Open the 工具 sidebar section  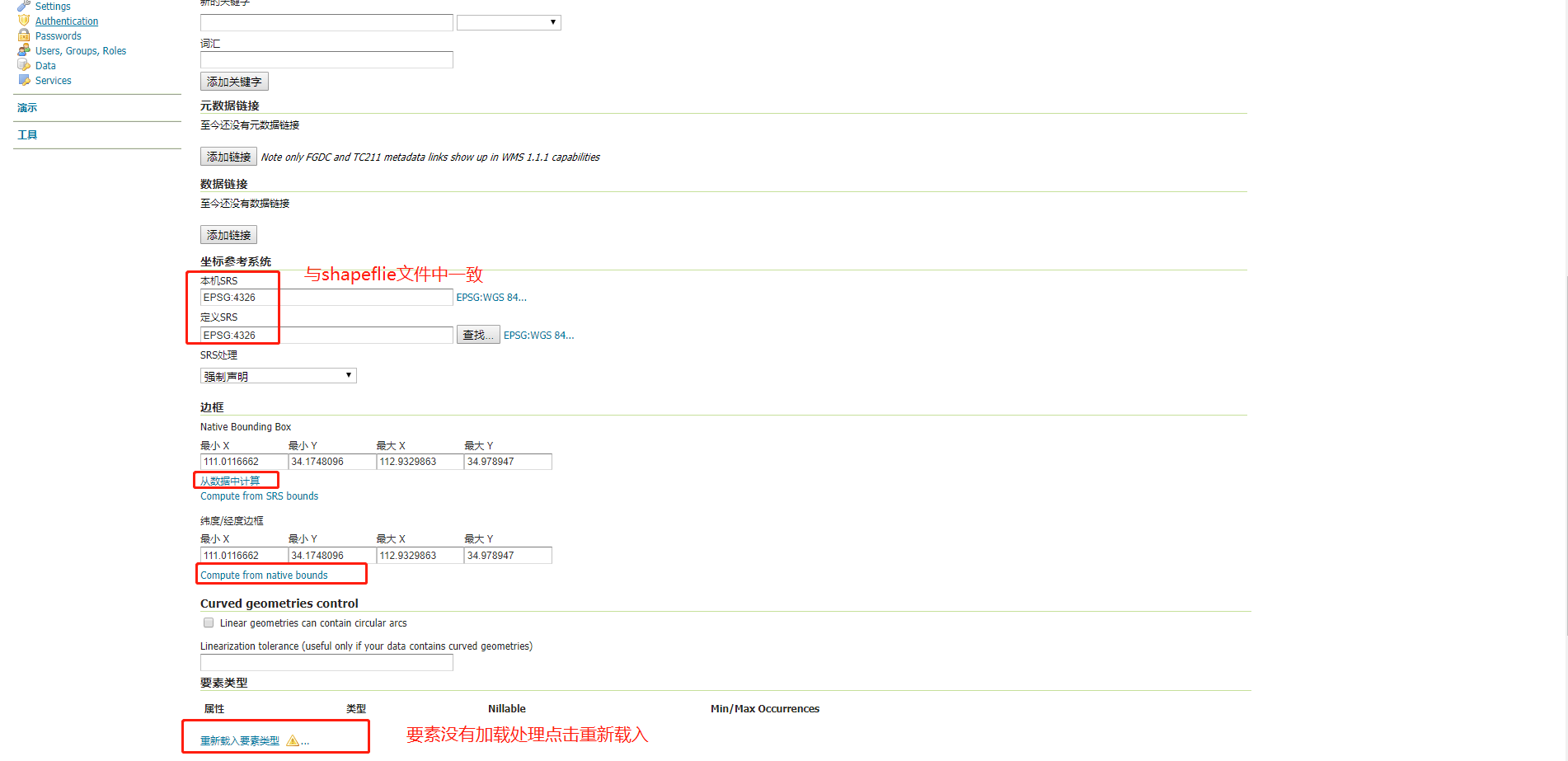click(x=27, y=134)
